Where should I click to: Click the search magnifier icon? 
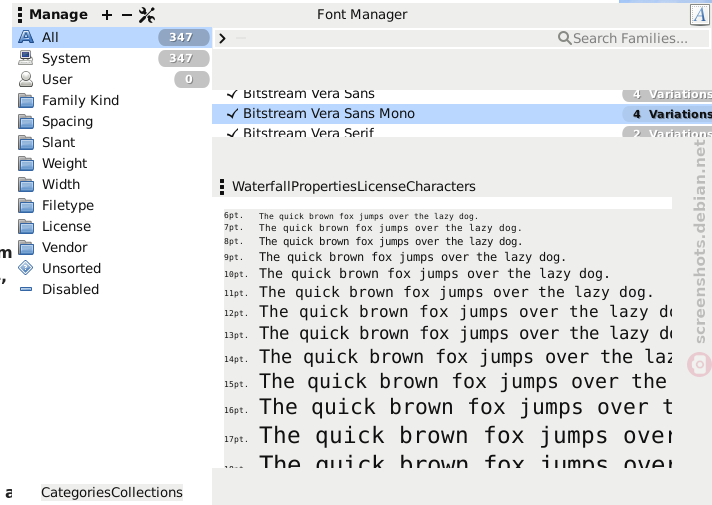point(564,38)
